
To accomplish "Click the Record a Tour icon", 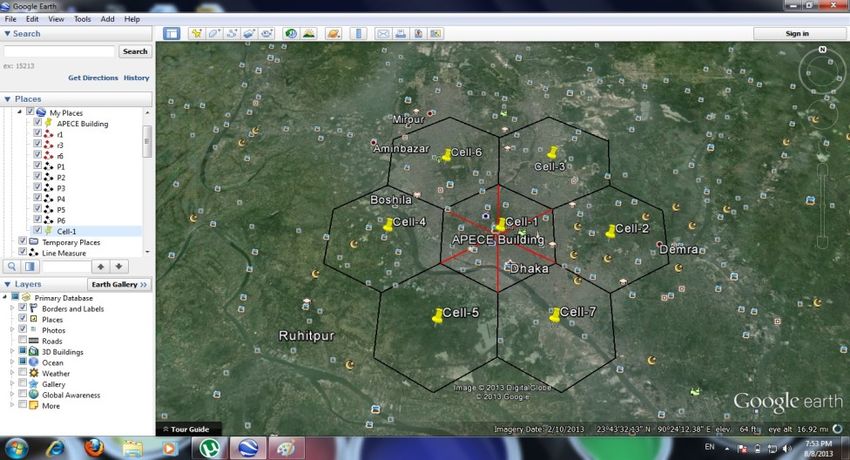I will [266, 34].
